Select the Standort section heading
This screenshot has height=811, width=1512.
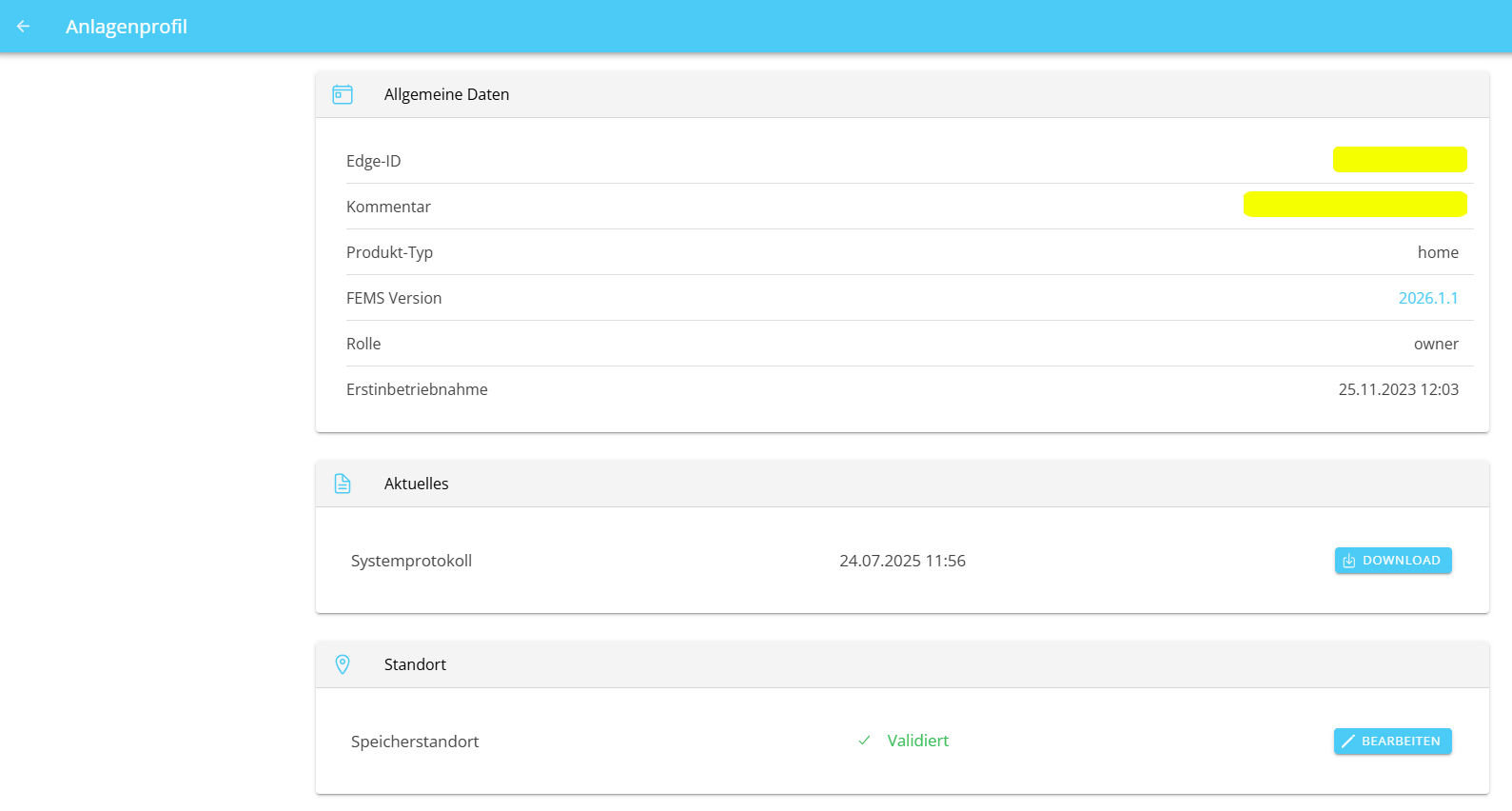coord(415,664)
